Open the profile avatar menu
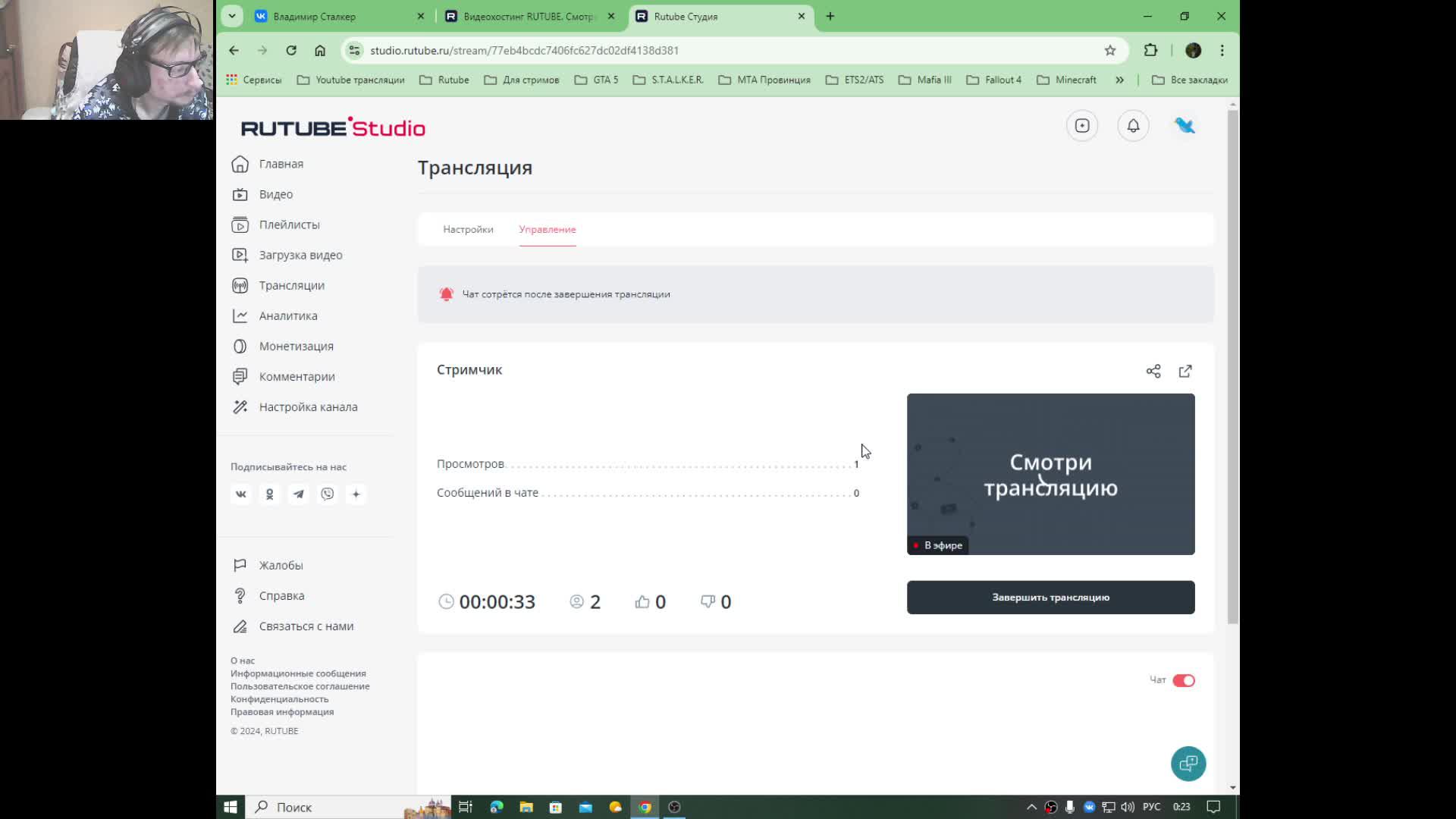Viewport: 1456px width, 819px height. point(1185,126)
